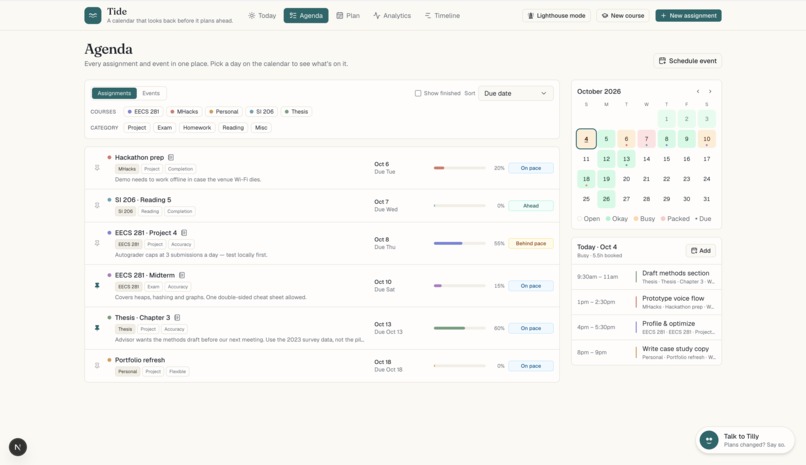Click Hackathon prep progress bar

coord(460,168)
